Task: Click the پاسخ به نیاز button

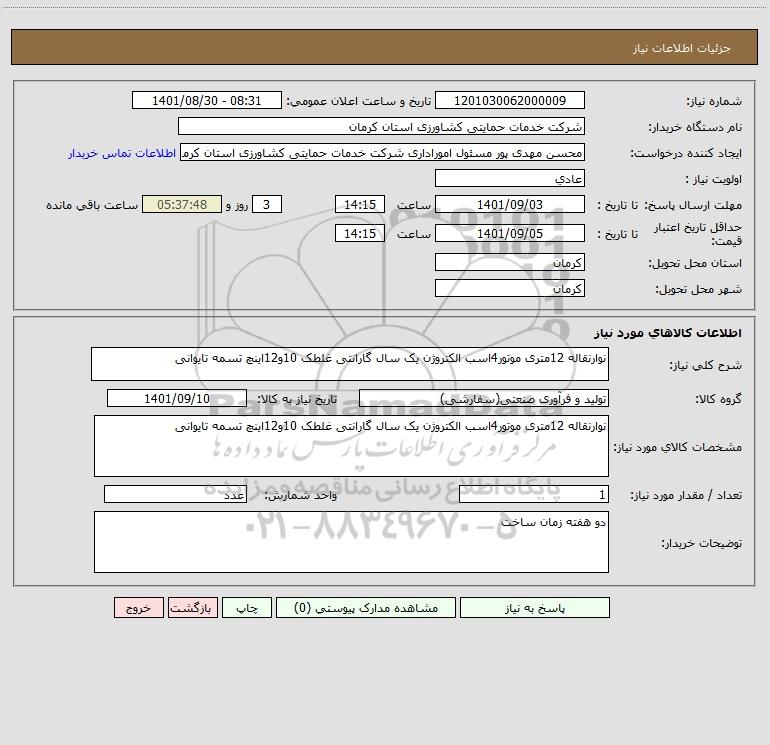Action: point(535,607)
